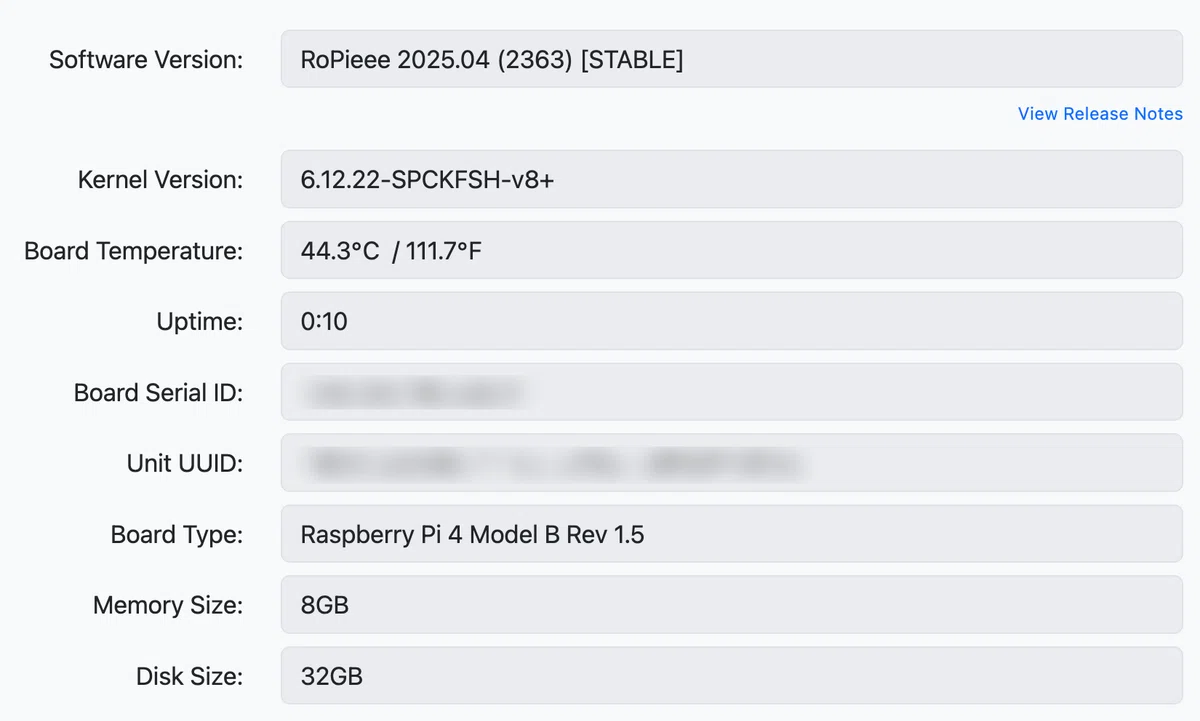Click the 'Memory Size:' label
Screen dimensions: 1200x721
pos(168,605)
